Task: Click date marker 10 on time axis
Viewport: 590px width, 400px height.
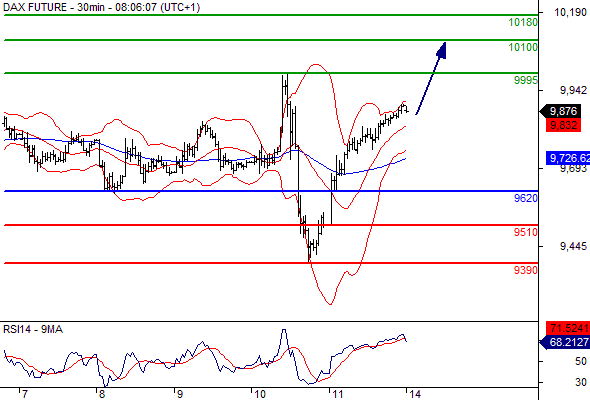Action: point(260,394)
